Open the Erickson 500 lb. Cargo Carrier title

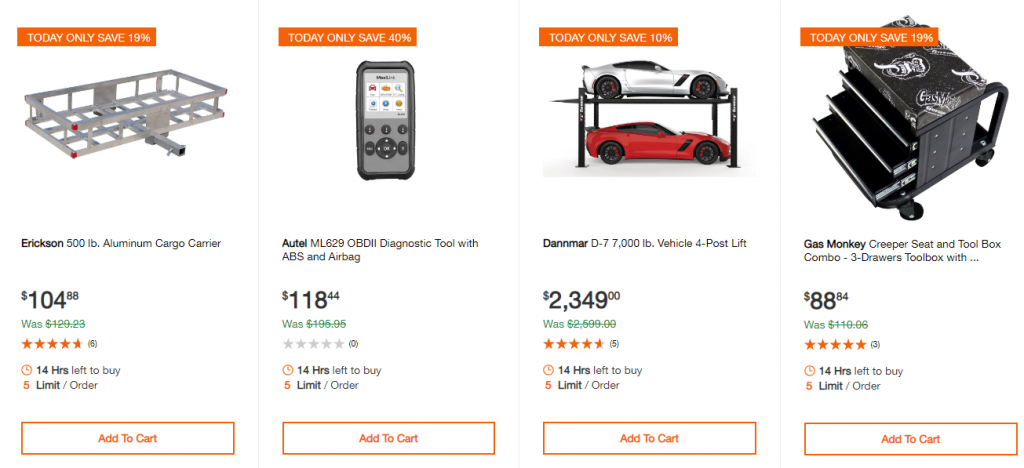point(121,243)
